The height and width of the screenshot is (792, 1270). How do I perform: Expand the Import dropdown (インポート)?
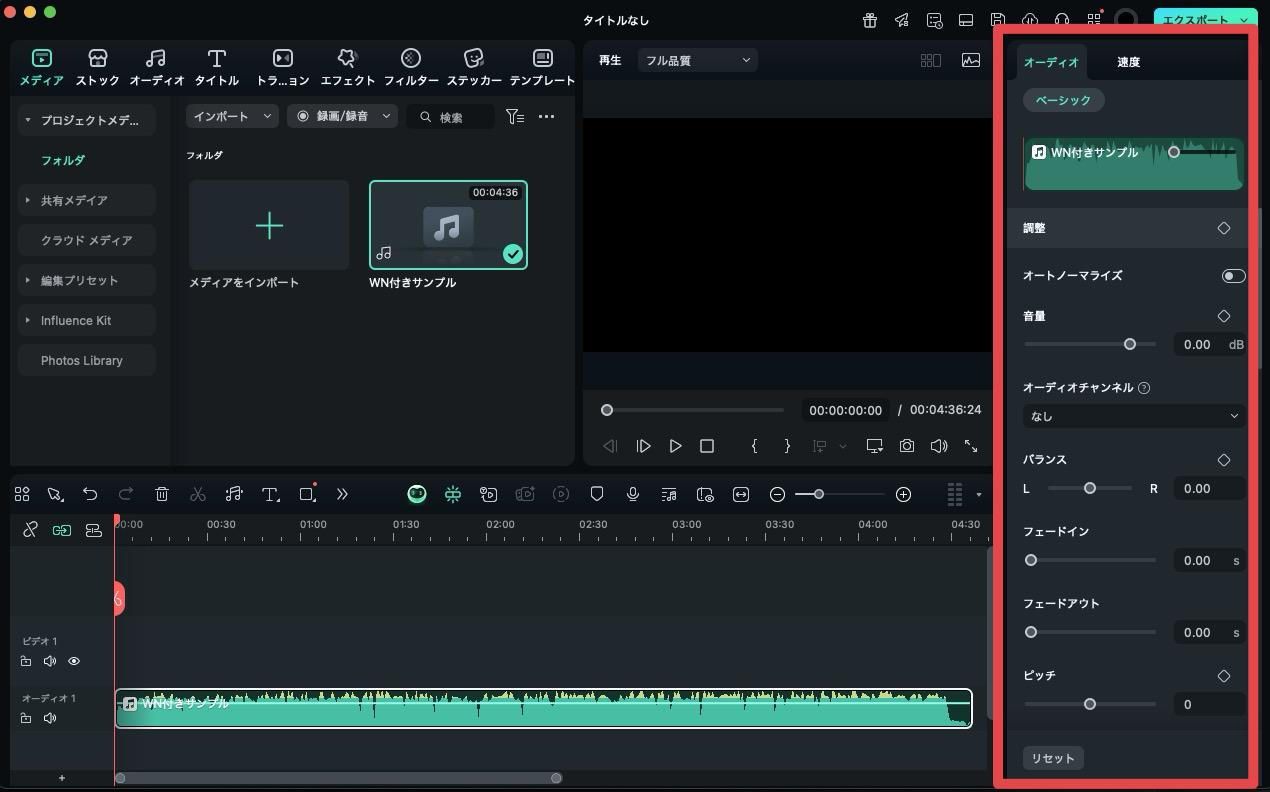[x=232, y=117]
